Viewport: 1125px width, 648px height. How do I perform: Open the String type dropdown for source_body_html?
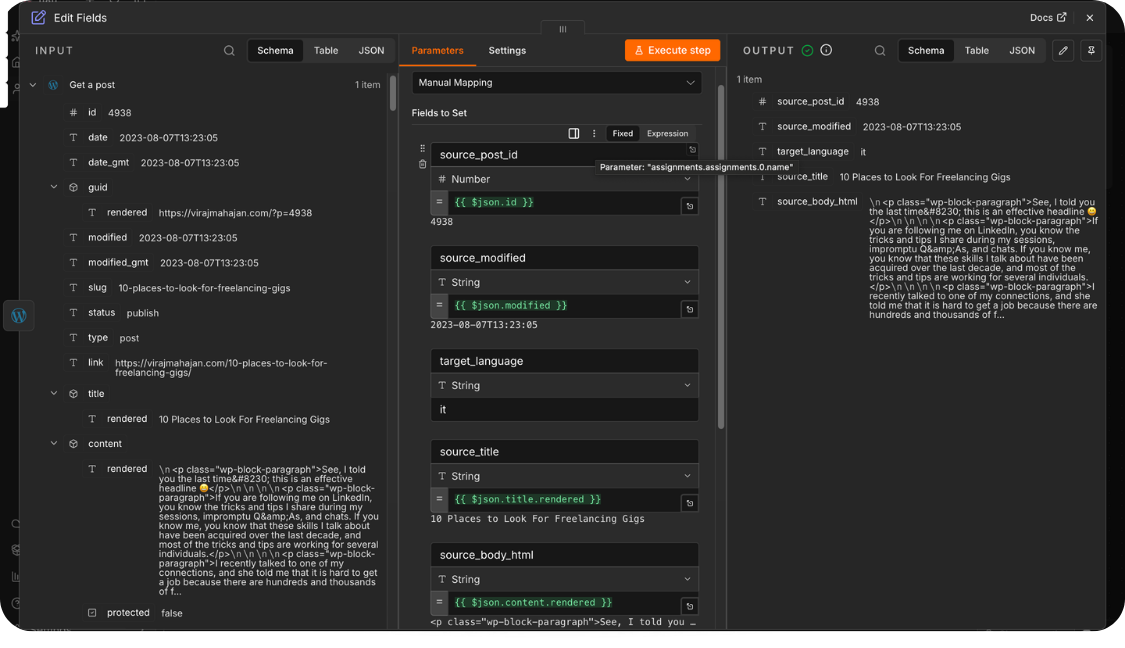565,580
